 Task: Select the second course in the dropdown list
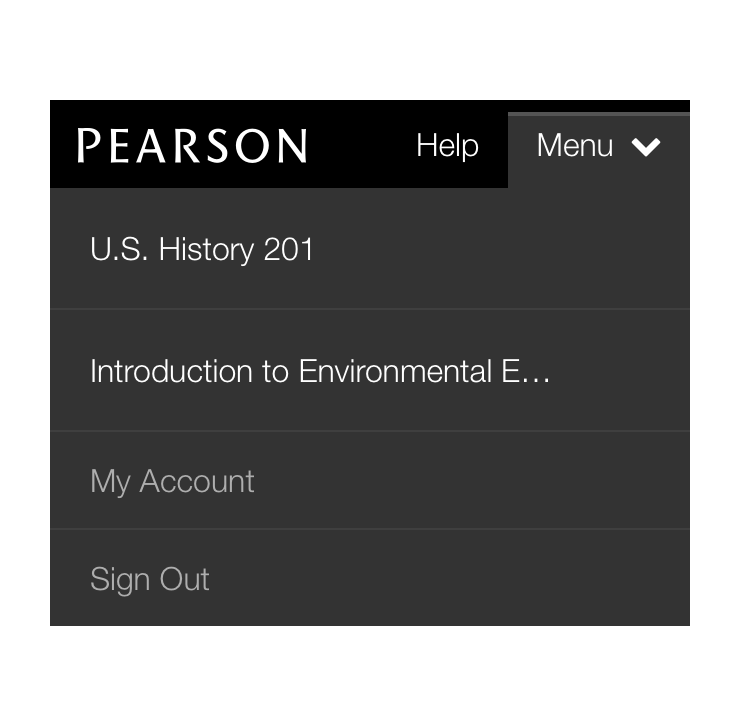point(320,371)
